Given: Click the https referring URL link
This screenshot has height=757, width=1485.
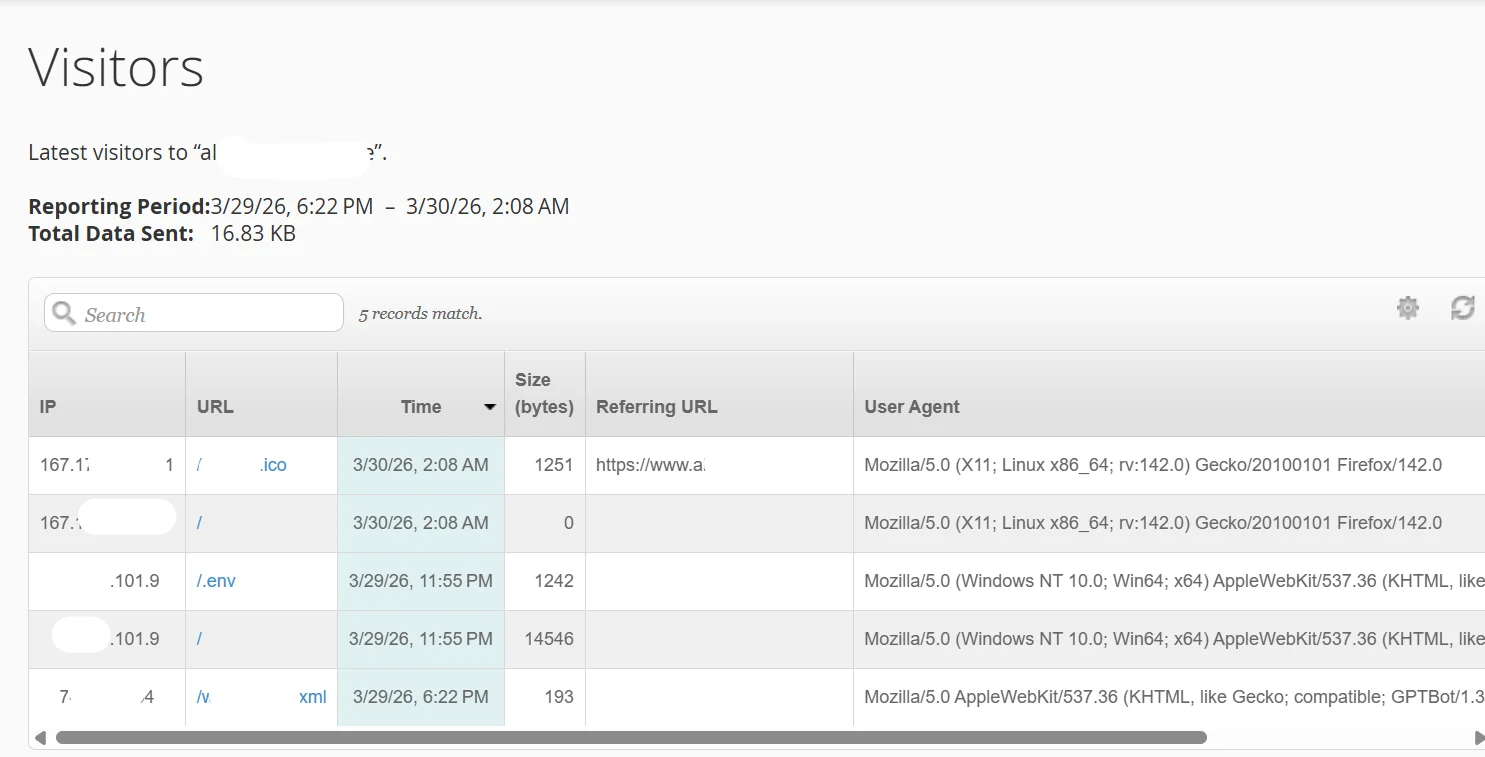Looking at the screenshot, I should [x=651, y=465].
